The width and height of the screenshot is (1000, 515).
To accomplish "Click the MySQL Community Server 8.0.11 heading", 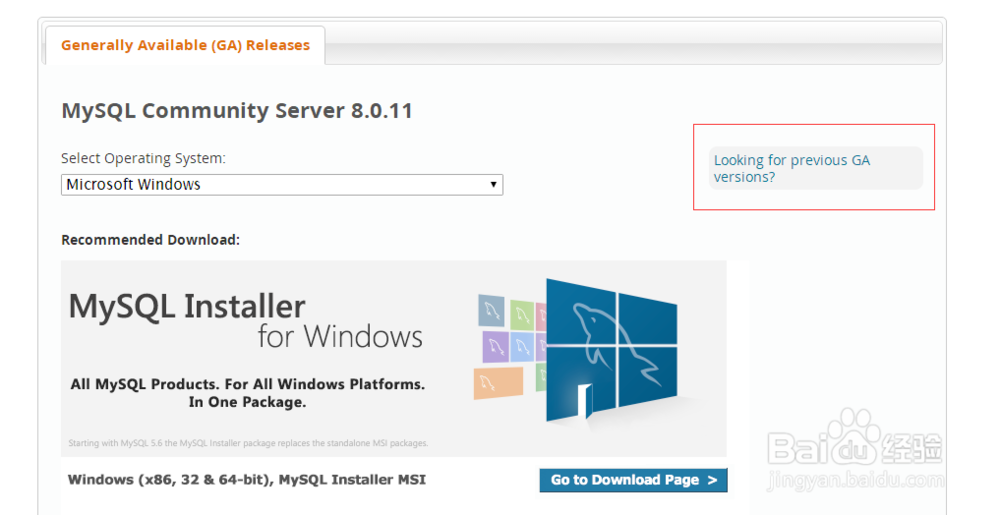I will pyautogui.click(x=237, y=111).
